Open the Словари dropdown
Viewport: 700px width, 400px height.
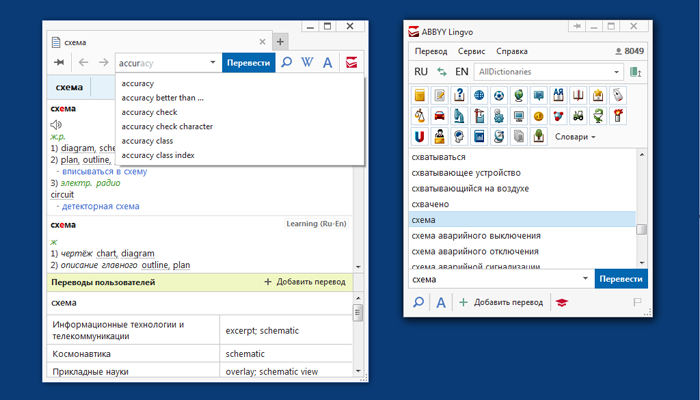coord(574,136)
